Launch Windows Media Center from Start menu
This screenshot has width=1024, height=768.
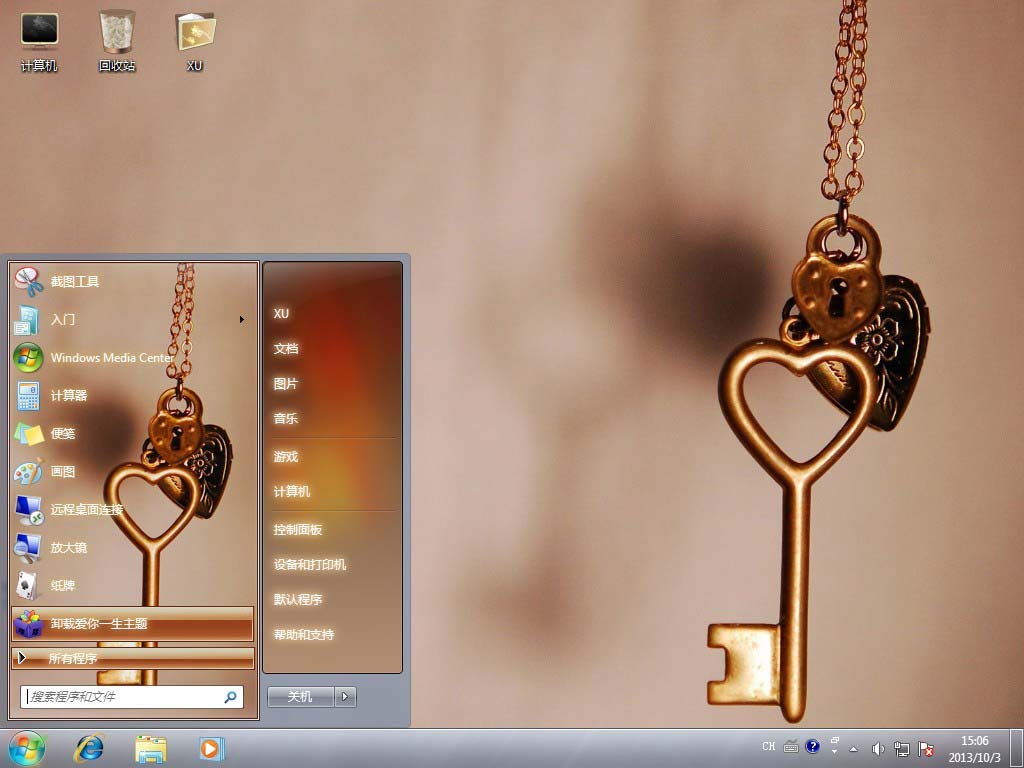111,357
